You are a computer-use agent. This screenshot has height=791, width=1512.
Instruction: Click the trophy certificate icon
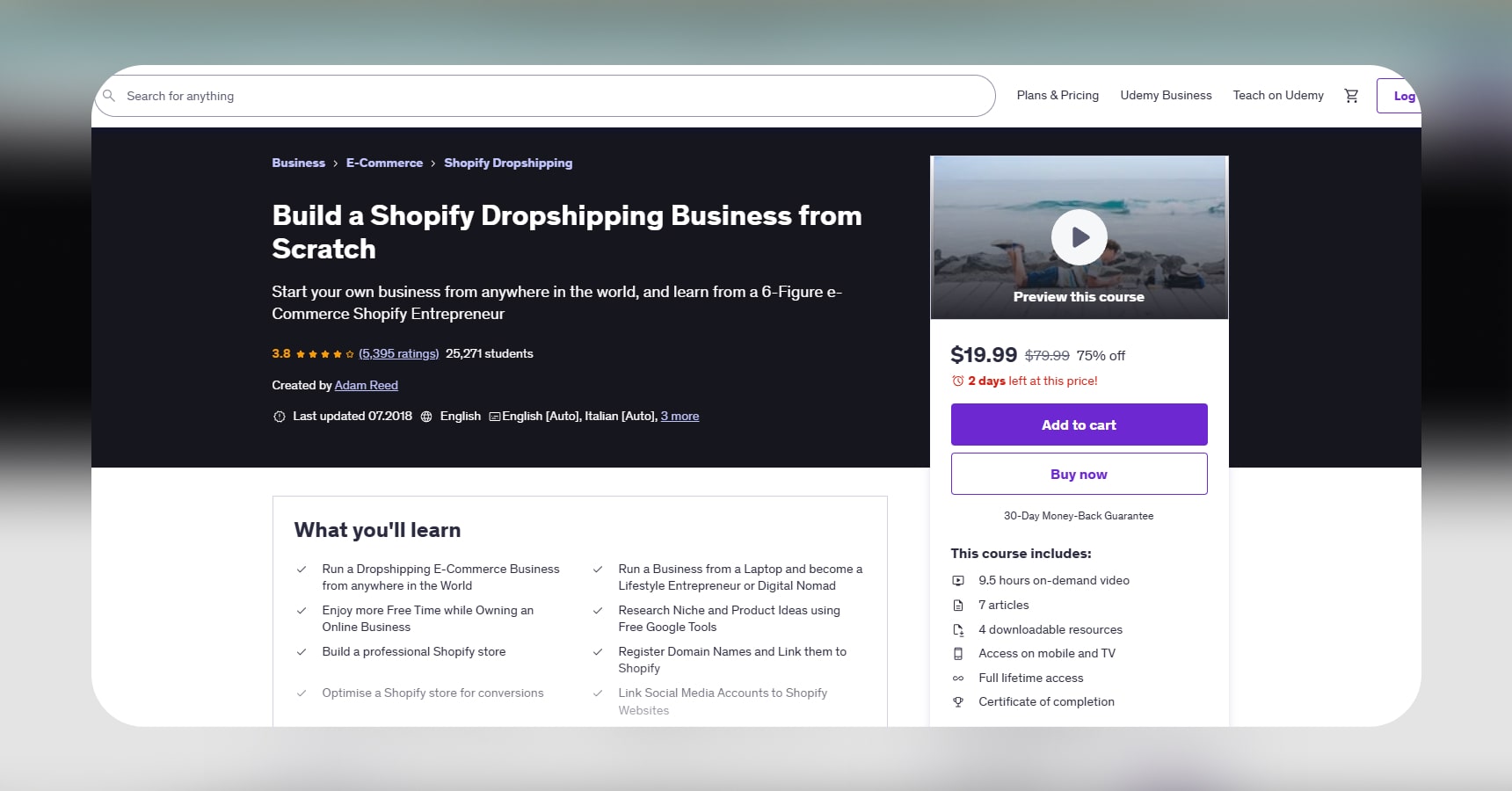(x=958, y=702)
